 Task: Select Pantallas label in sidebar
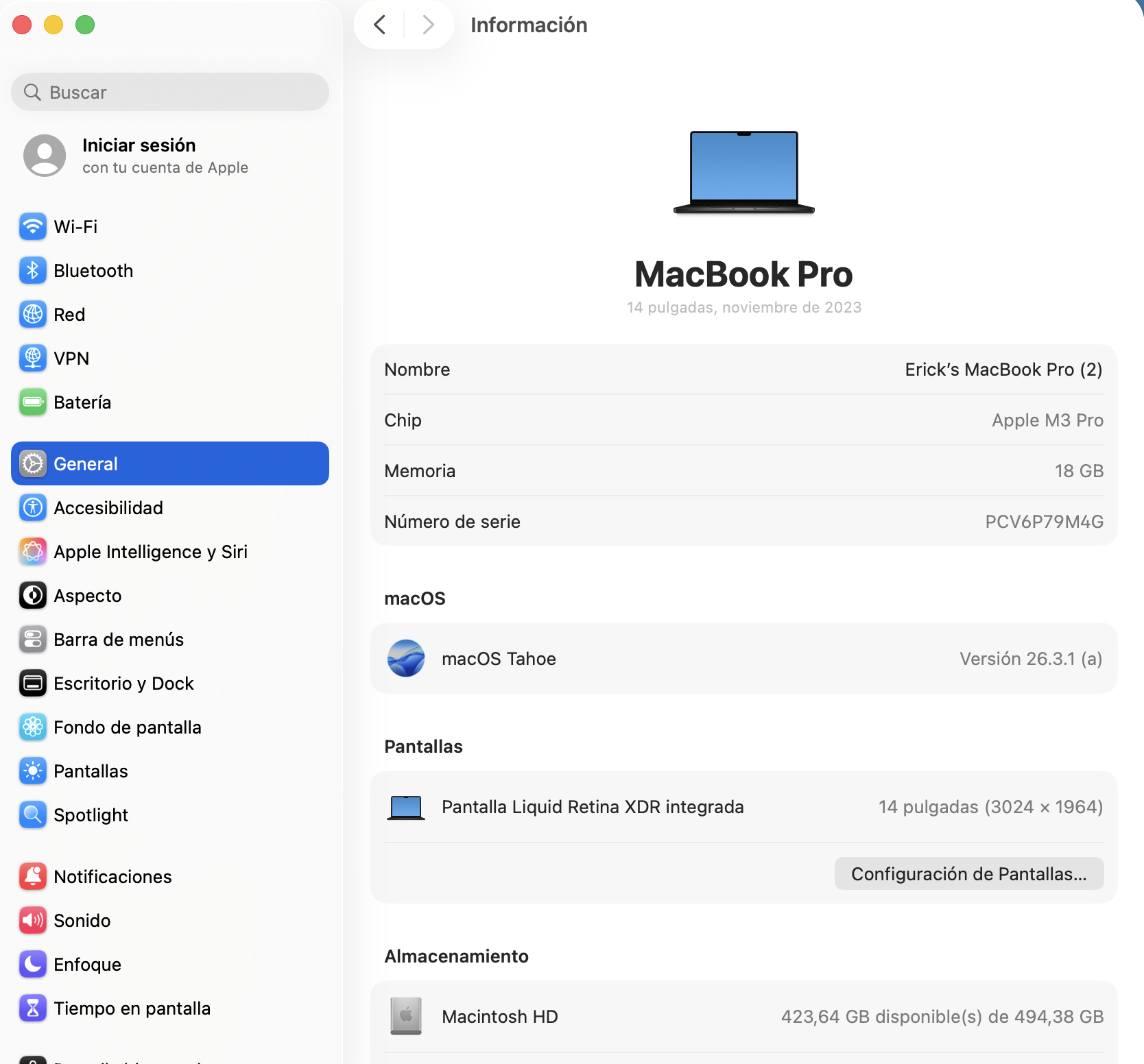(x=91, y=771)
